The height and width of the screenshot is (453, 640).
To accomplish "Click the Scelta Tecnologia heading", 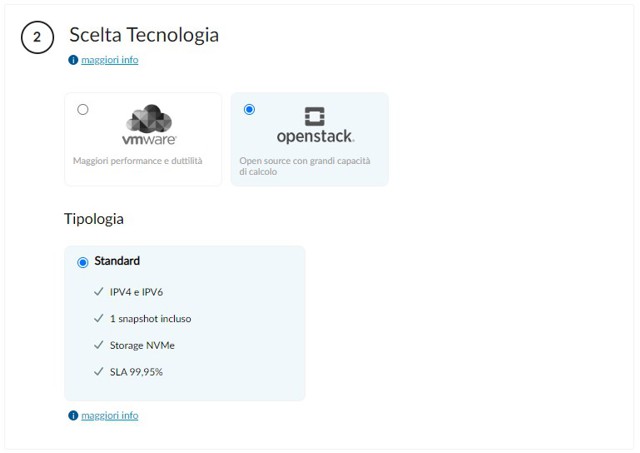I will pos(144,35).
